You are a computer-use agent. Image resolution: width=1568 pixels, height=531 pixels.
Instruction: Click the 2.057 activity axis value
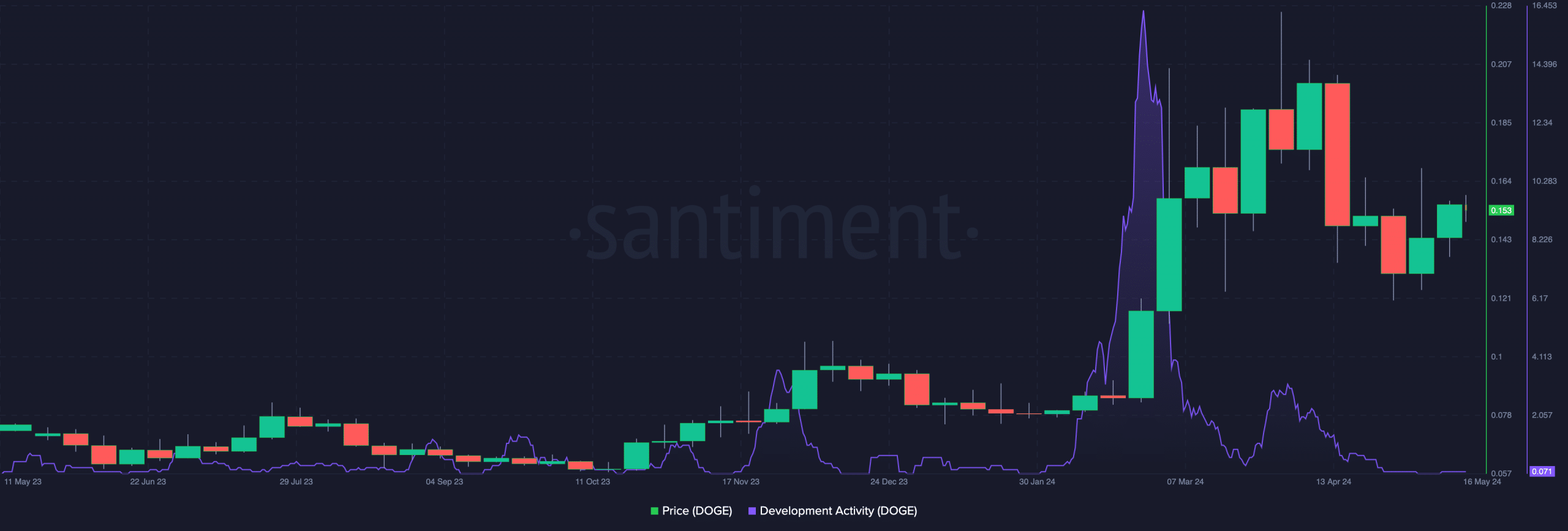tap(1542, 415)
